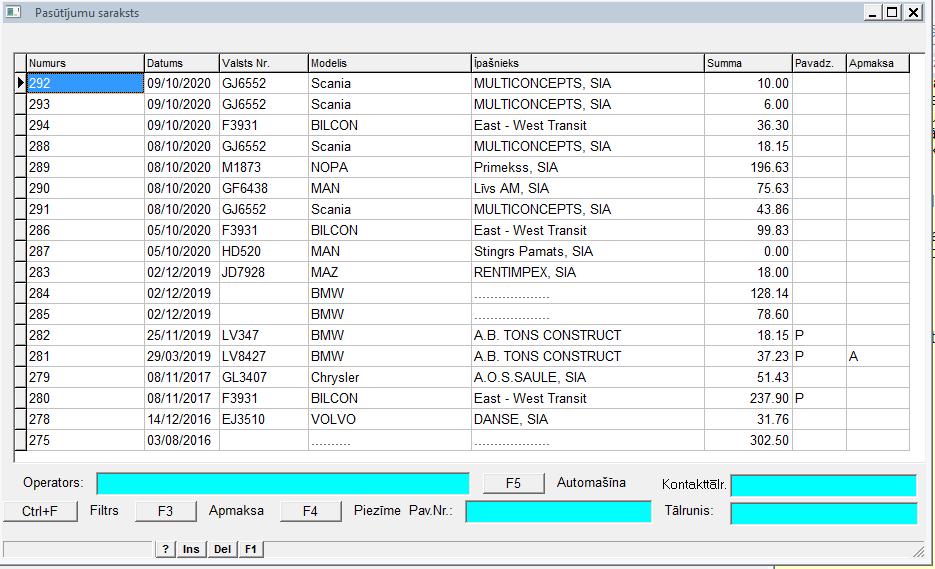Click sum 302.50 cell
The image size is (935, 569).
point(748,440)
